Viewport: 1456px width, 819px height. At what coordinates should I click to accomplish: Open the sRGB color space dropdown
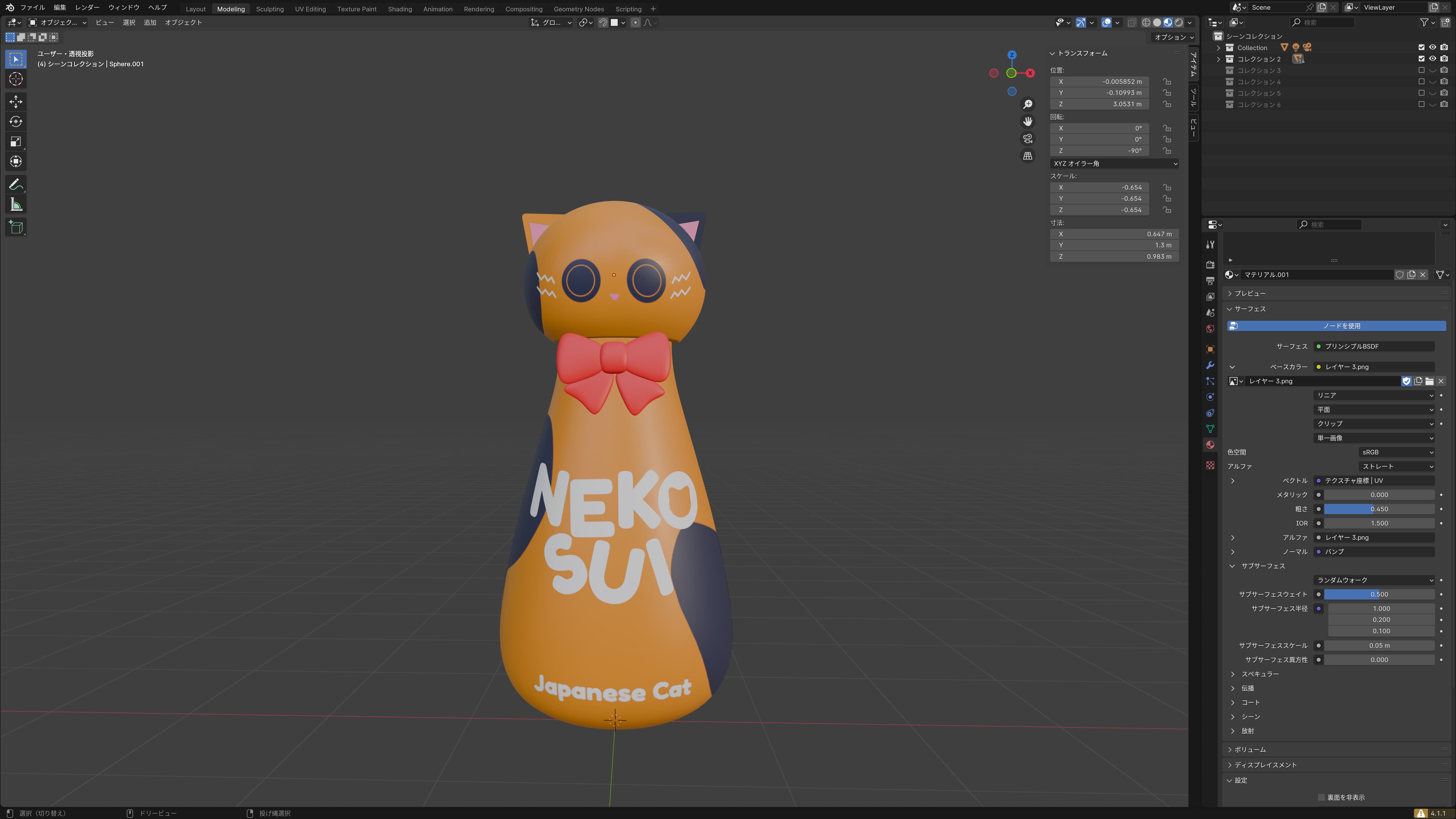pyautogui.click(x=1396, y=452)
